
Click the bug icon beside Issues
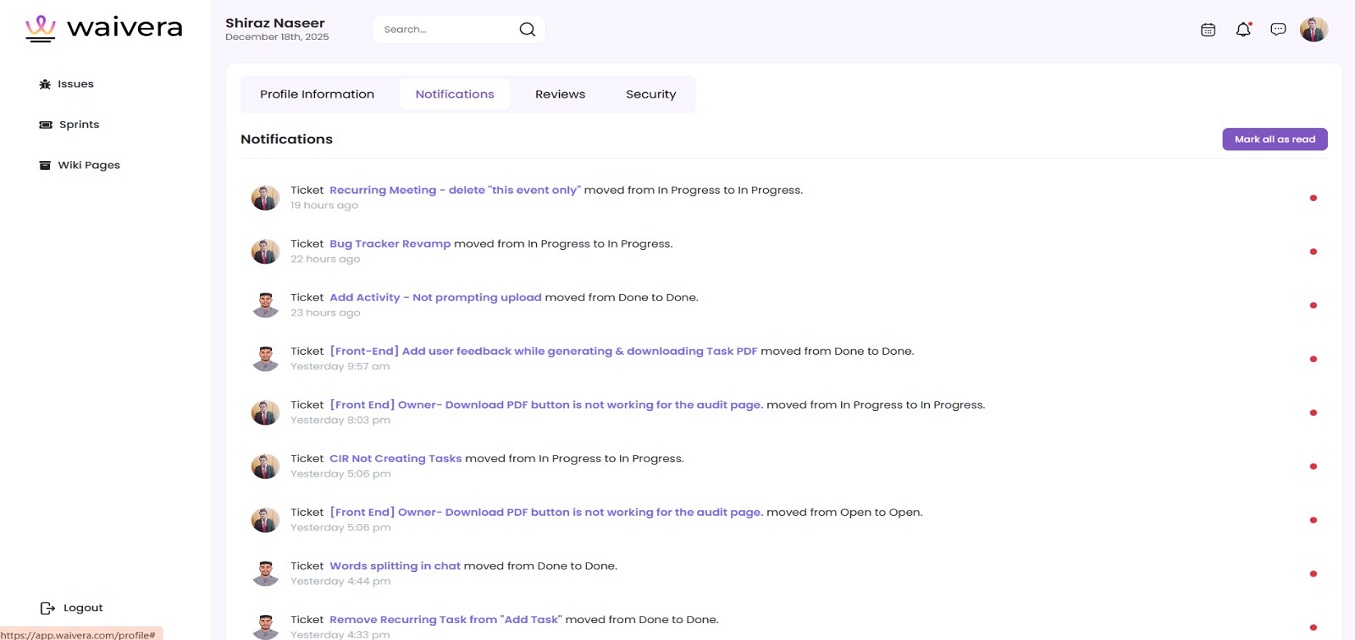coord(45,84)
